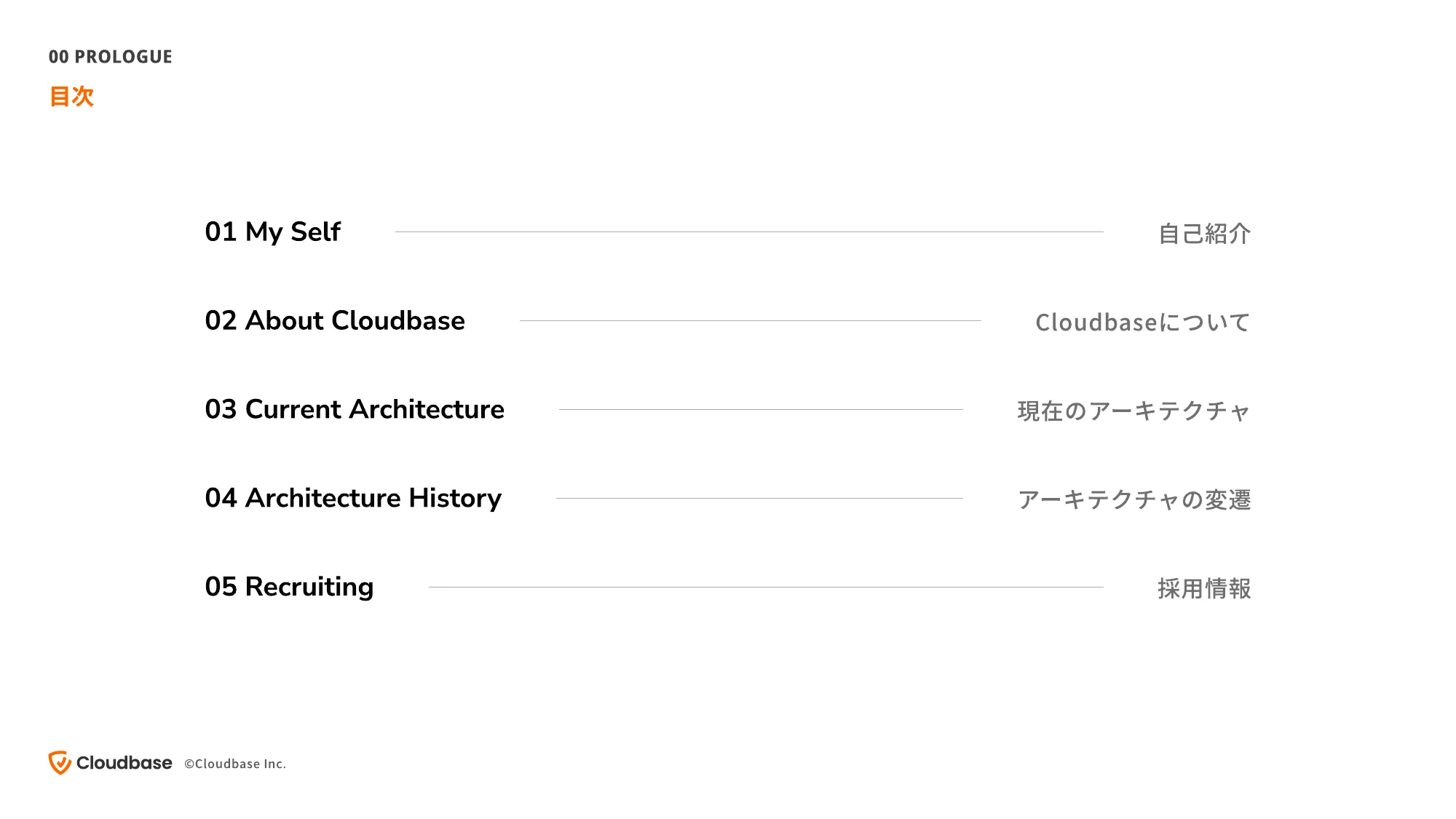Screen dimensions: 1456x819
Task: Select 04 Architecture History heading
Action: tap(353, 499)
